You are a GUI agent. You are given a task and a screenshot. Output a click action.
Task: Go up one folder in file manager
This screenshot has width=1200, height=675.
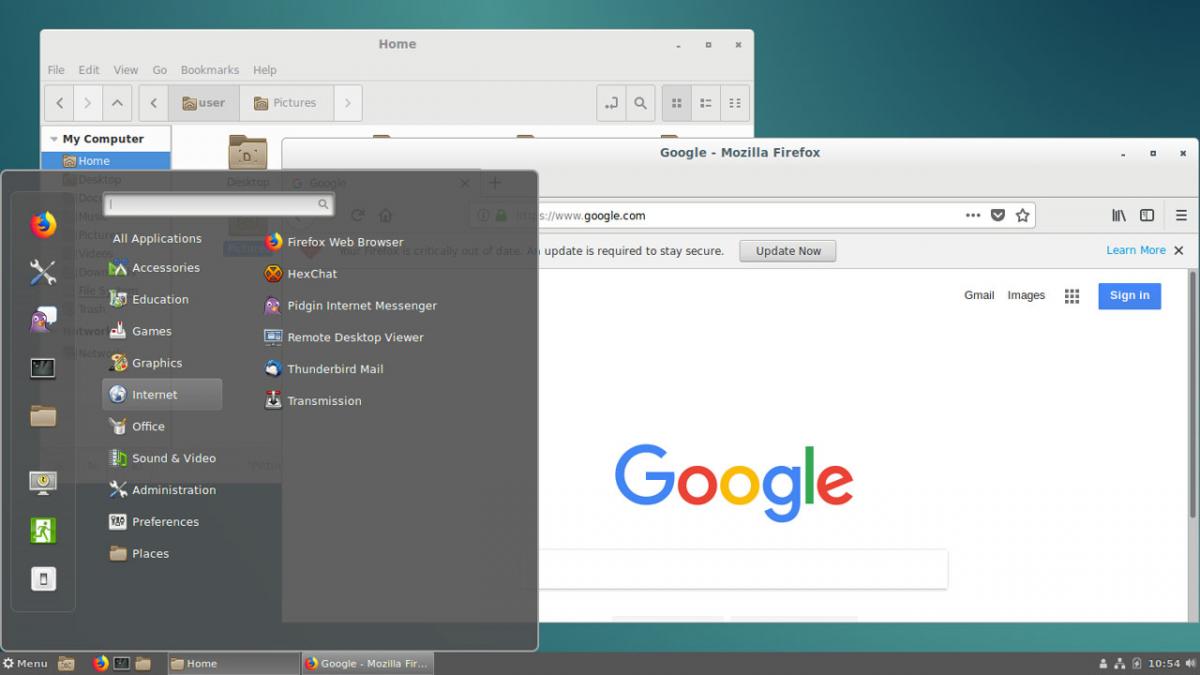(118, 103)
